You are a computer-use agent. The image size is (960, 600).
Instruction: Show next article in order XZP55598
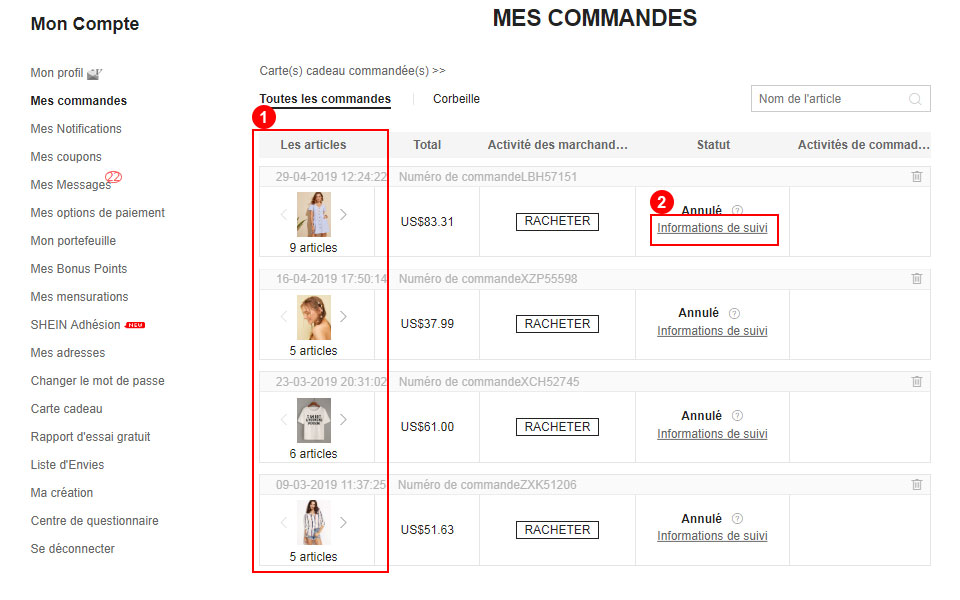point(344,316)
